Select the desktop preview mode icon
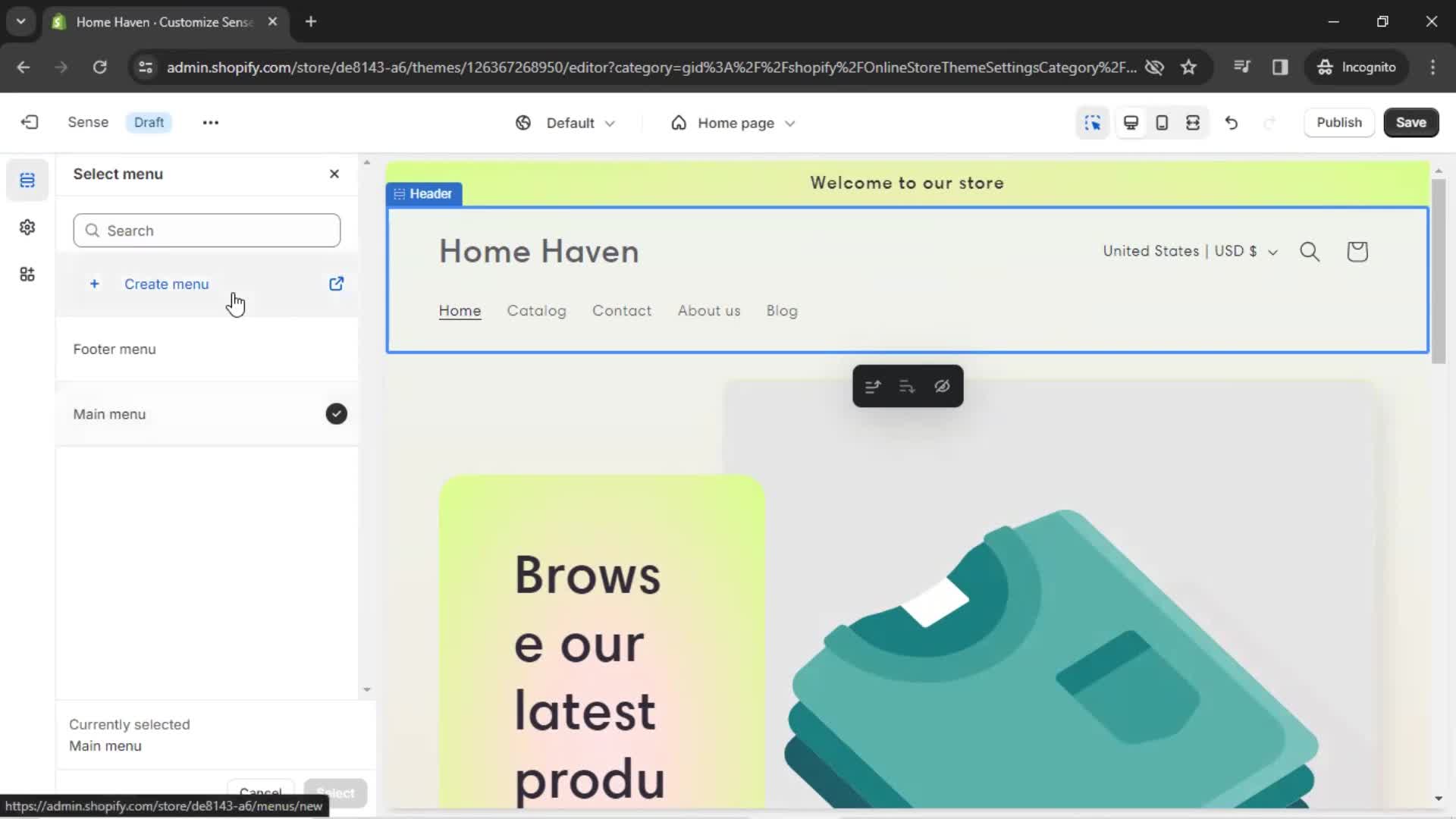The image size is (1456, 819). pyautogui.click(x=1131, y=122)
